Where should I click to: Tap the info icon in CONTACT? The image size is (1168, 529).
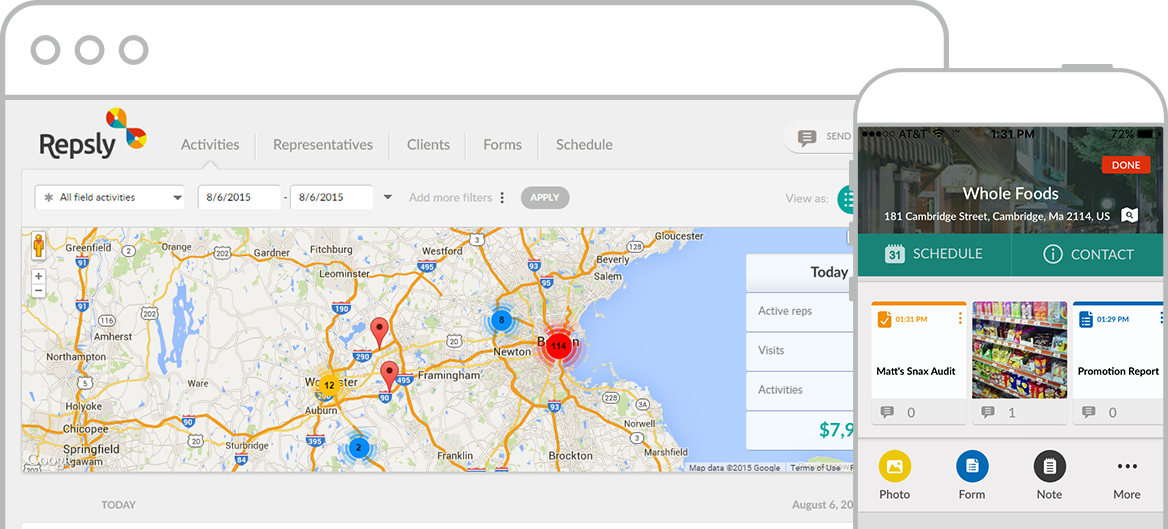(1053, 254)
